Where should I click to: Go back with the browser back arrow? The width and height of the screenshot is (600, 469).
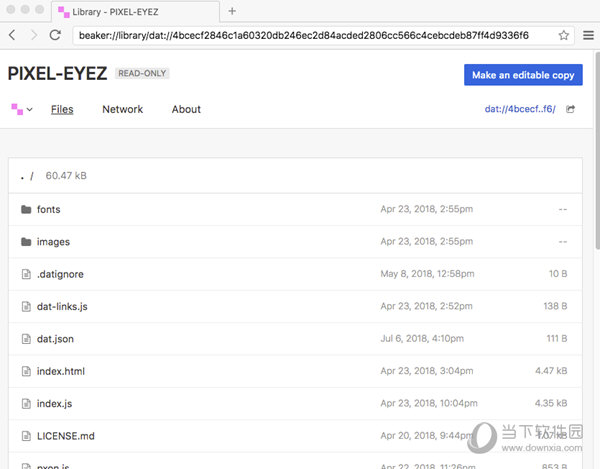point(12,35)
